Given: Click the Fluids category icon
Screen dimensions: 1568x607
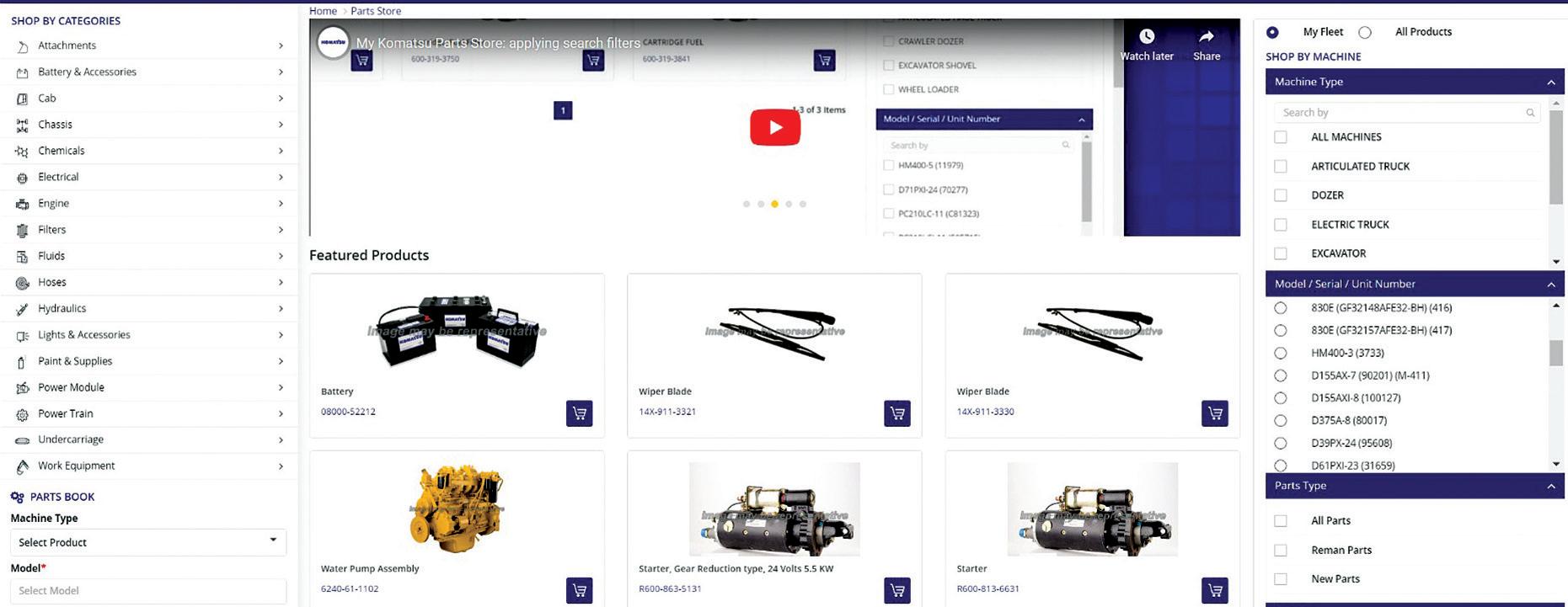Looking at the screenshot, I should (22, 257).
